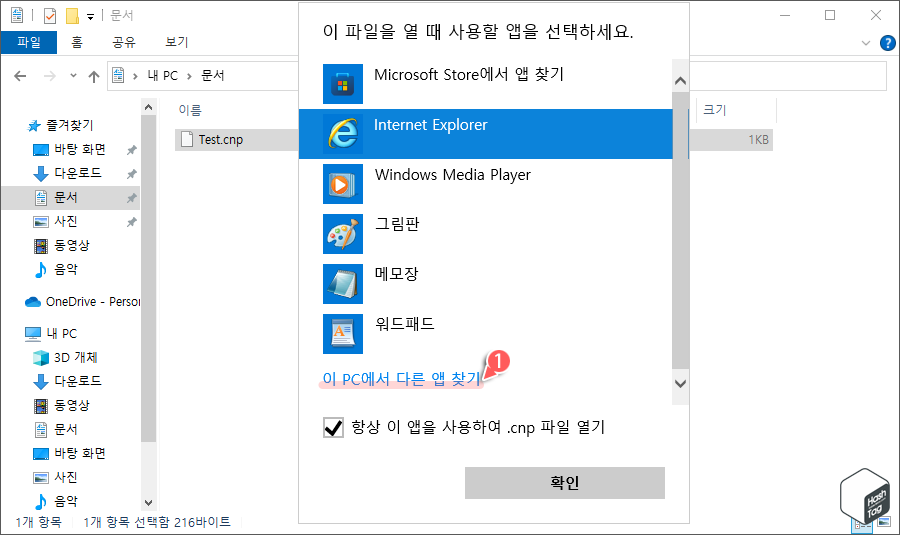Open the 파일 ribbon tab
900x535 pixels.
29,42
